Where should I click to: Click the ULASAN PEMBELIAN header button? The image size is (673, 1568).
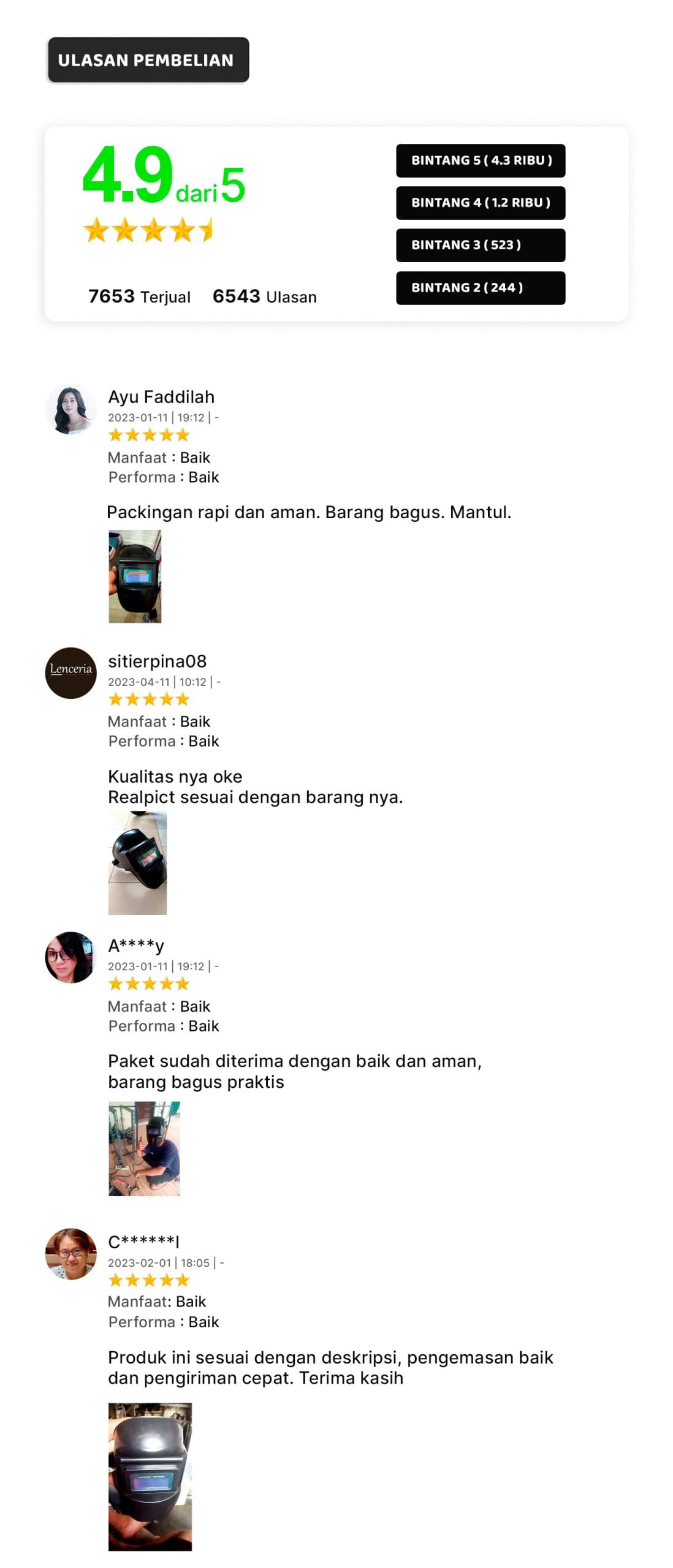click(x=148, y=59)
